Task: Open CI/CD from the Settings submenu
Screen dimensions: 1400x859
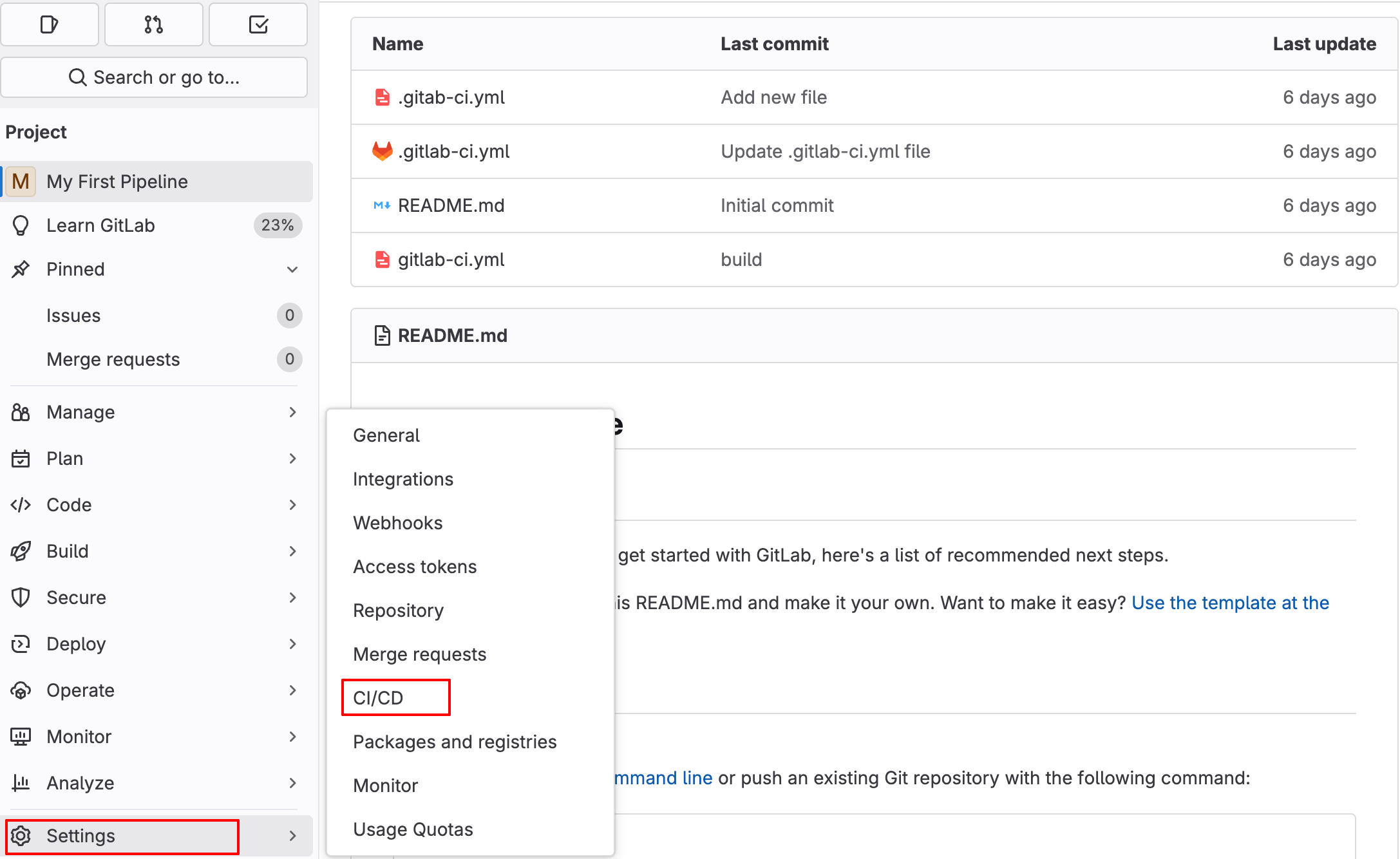Action: coord(377,697)
